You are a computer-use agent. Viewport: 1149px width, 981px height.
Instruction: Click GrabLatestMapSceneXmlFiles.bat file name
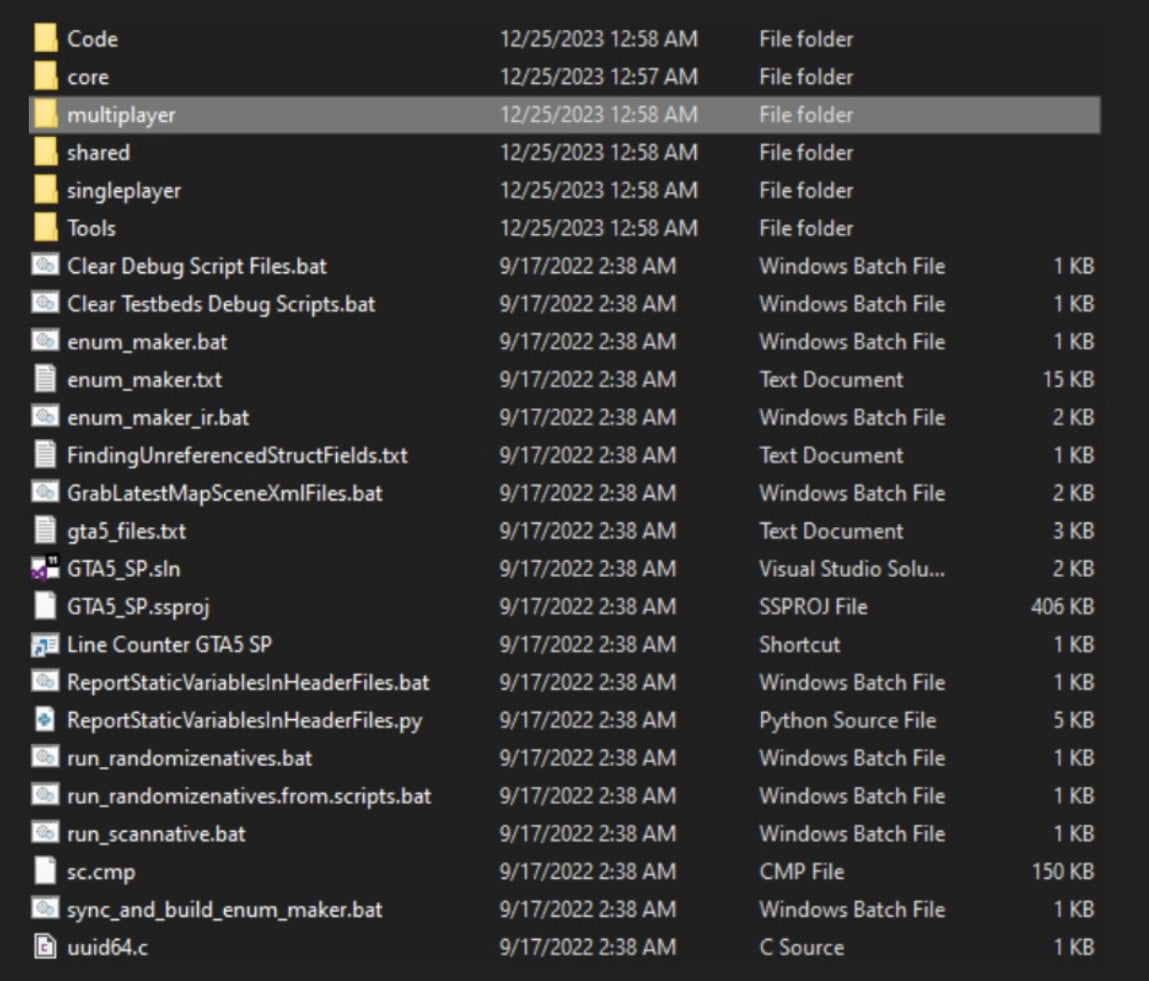(224, 494)
